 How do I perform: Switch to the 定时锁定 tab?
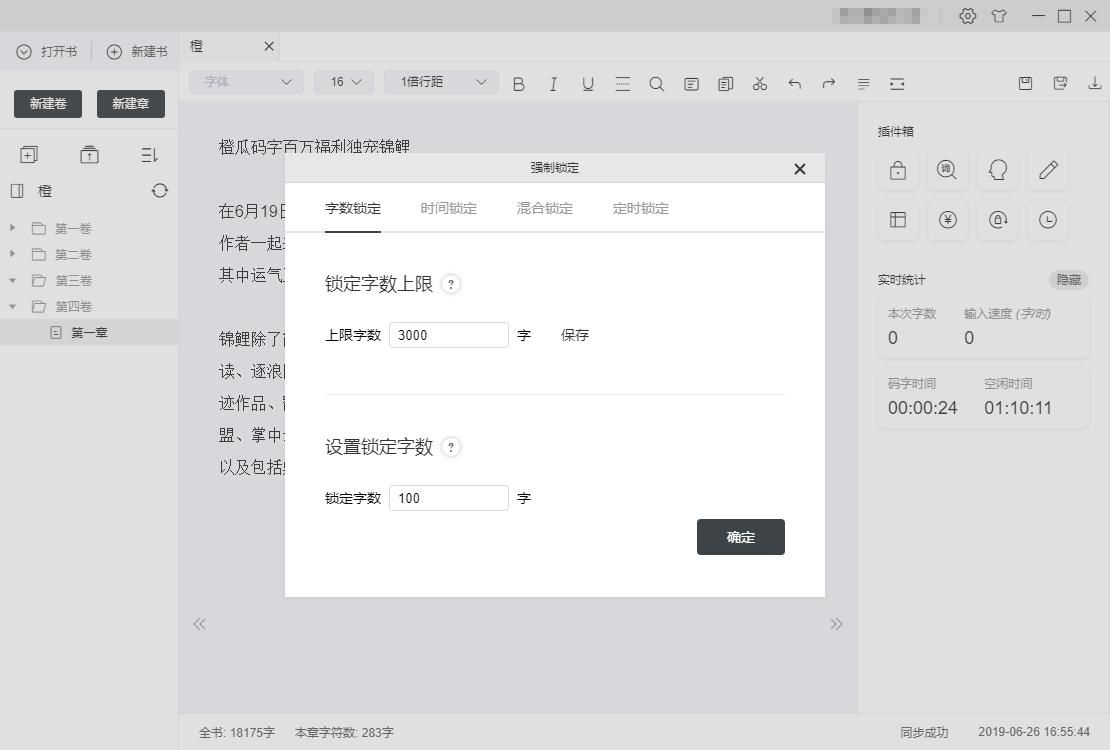tap(640, 209)
